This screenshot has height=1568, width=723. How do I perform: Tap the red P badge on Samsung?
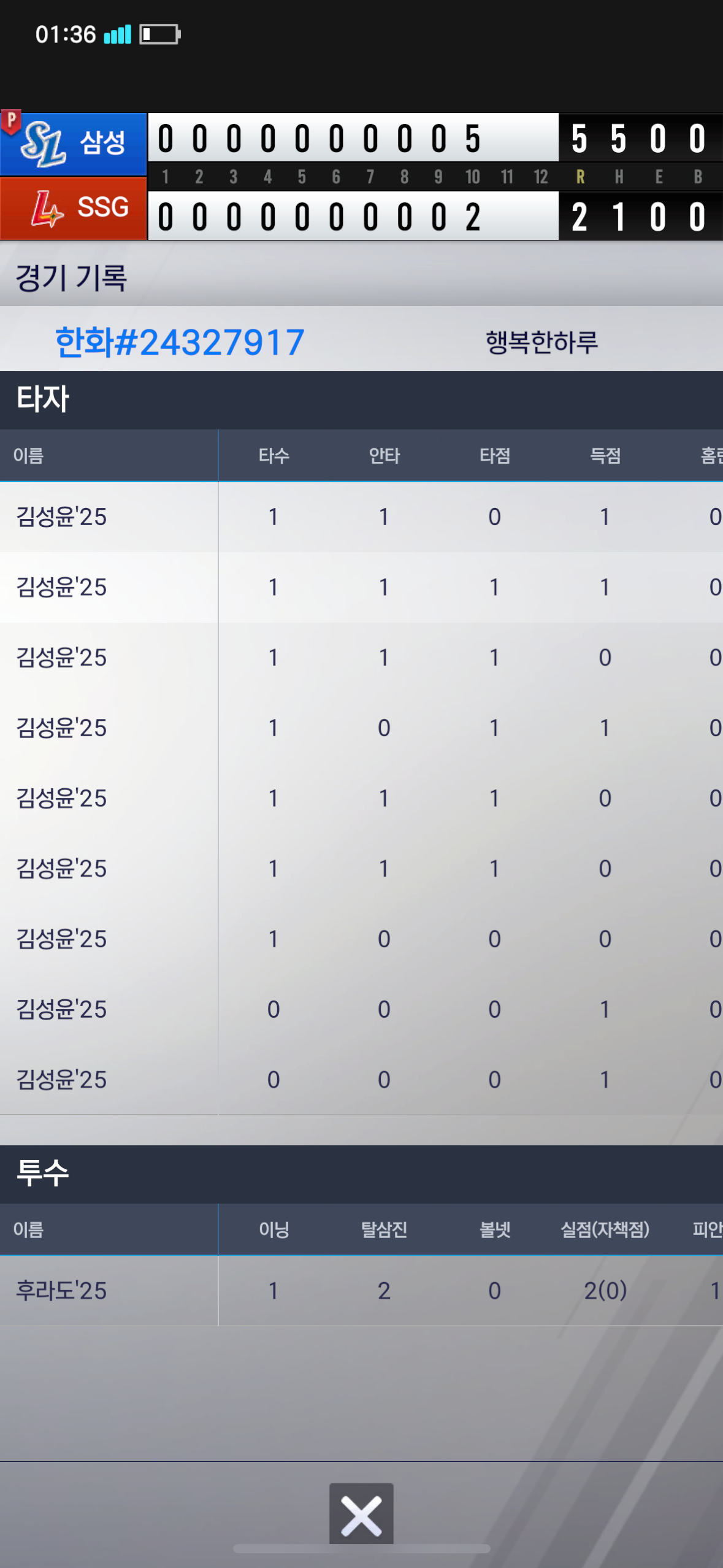click(x=11, y=121)
